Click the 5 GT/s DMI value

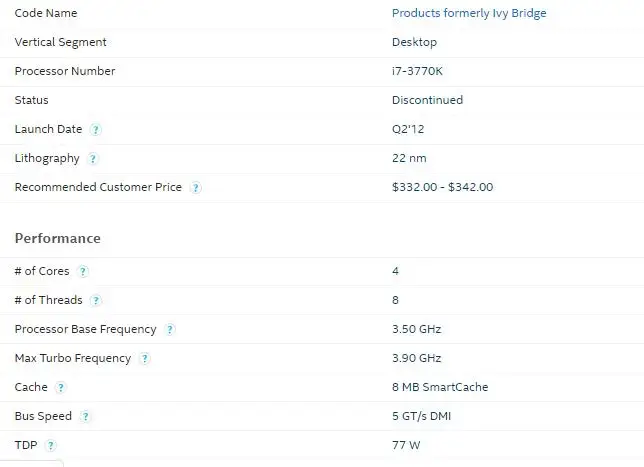[421, 416]
